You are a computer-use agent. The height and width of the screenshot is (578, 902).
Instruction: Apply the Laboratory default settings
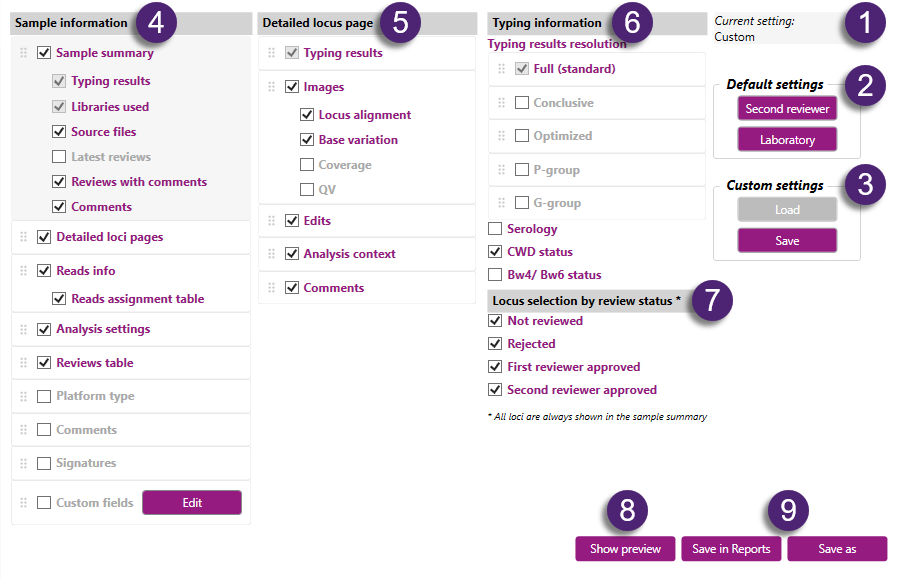point(787,140)
